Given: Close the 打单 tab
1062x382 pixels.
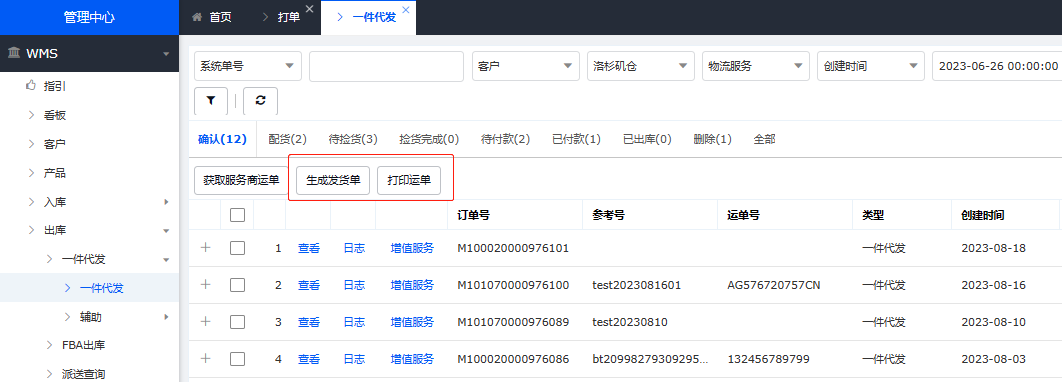Looking at the screenshot, I should coord(310,9).
